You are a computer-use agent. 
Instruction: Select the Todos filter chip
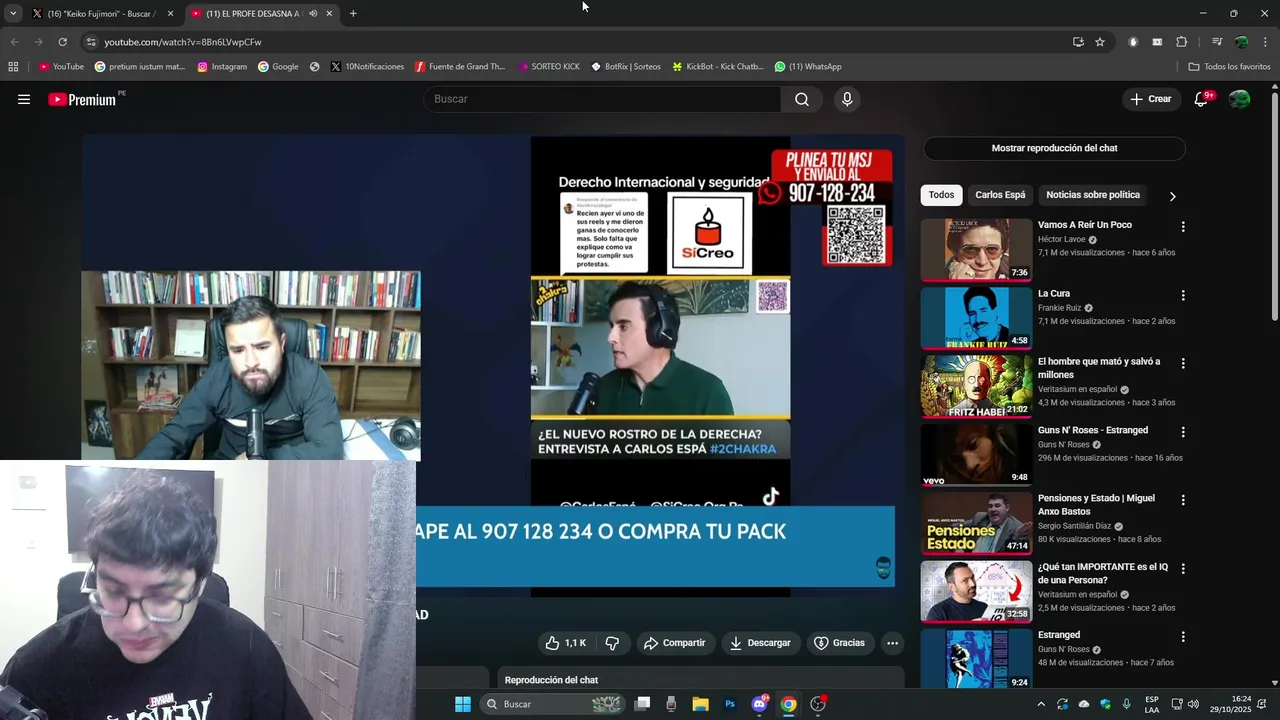tap(941, 195)
